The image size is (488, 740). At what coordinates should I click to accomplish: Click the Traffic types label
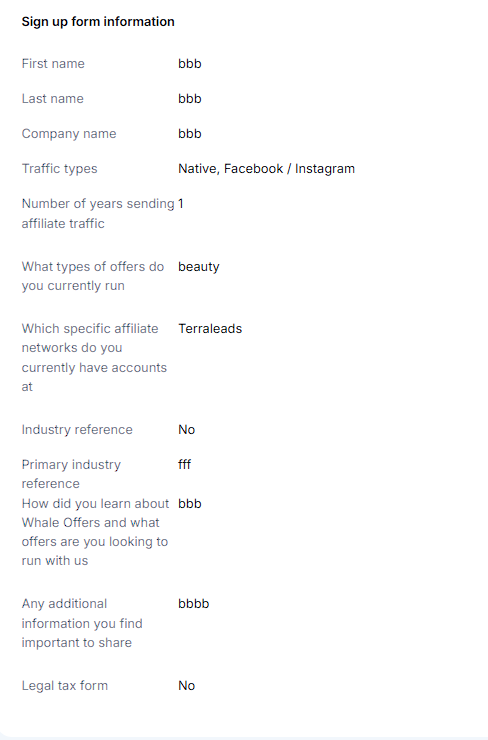pos(59,168)
